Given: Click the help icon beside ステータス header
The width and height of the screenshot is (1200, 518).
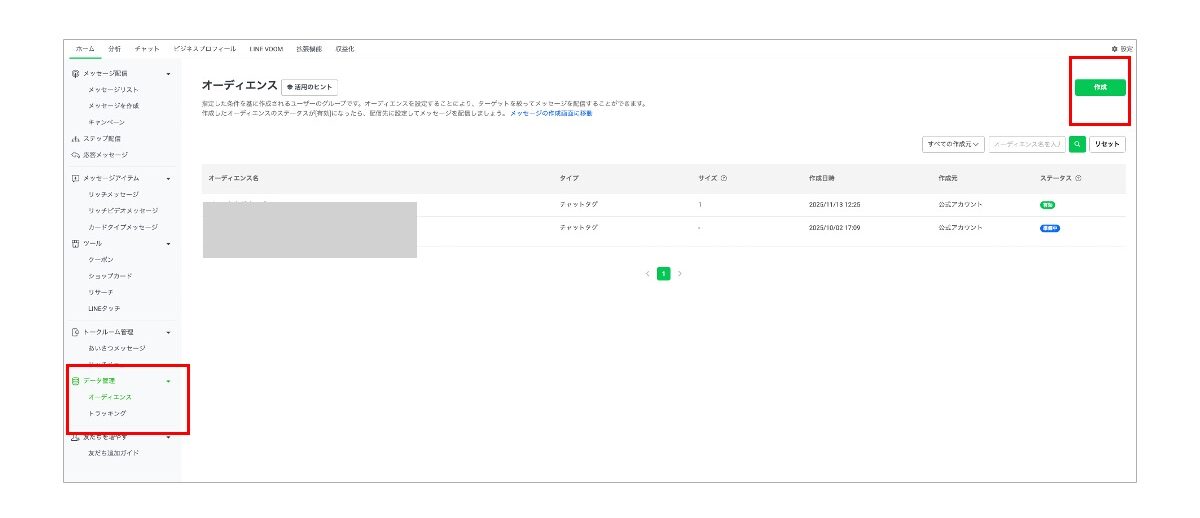Looking at the screenshot, I should [x=1078, y=178].
